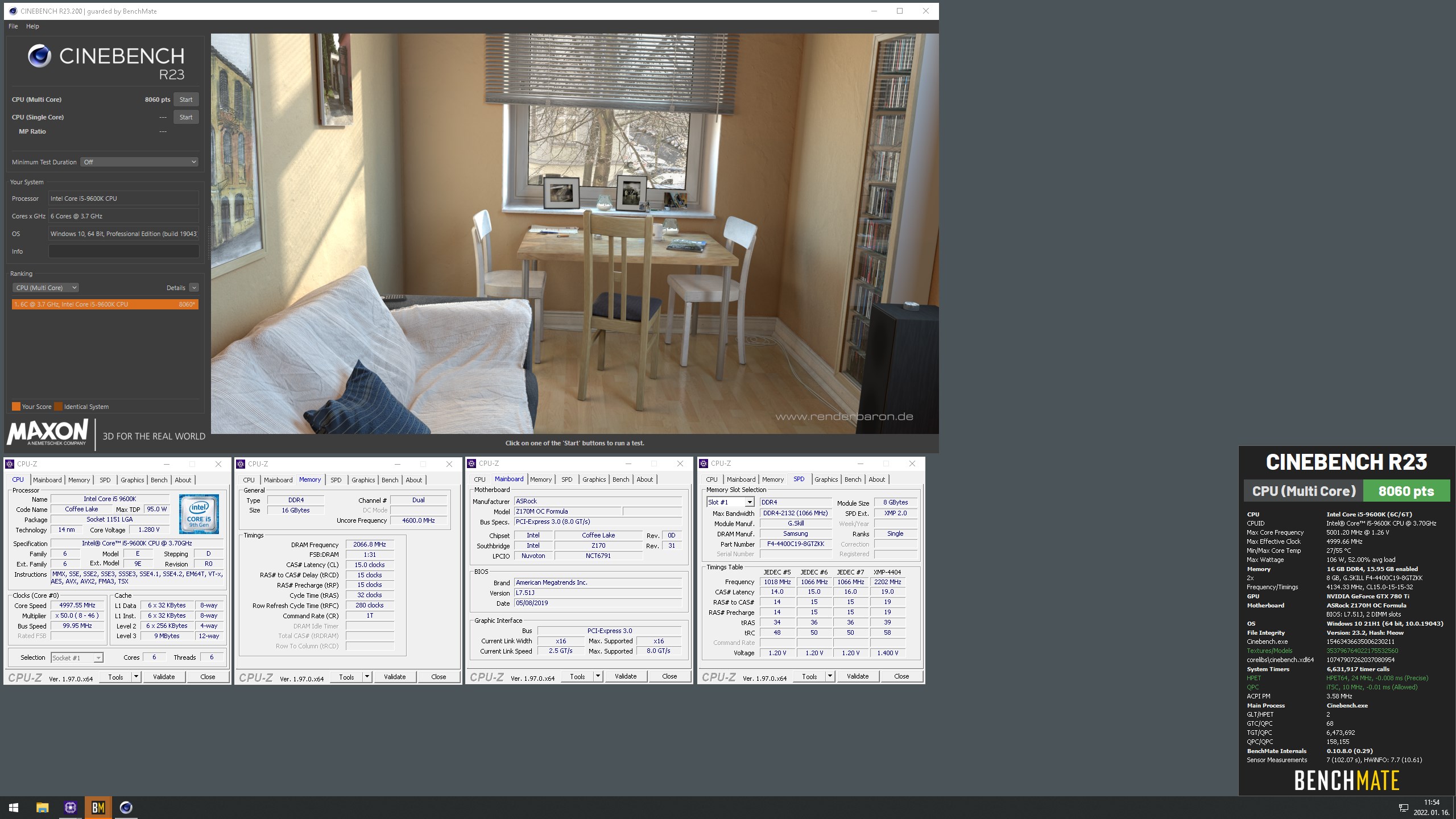This screenshot has width=1456, height=819.
Task: Click the DRAM Frequency 2066.8 MHz value
Action: coord(369,545)
